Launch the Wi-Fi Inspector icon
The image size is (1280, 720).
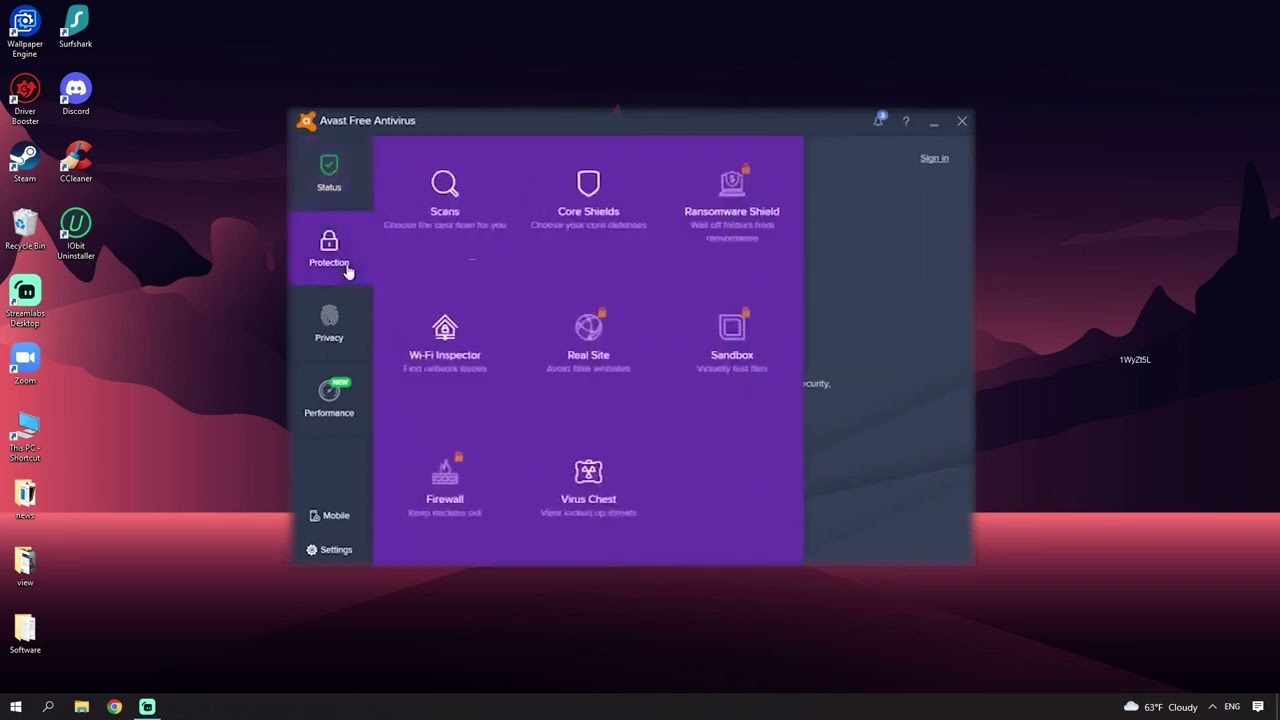tap(445, 327)
